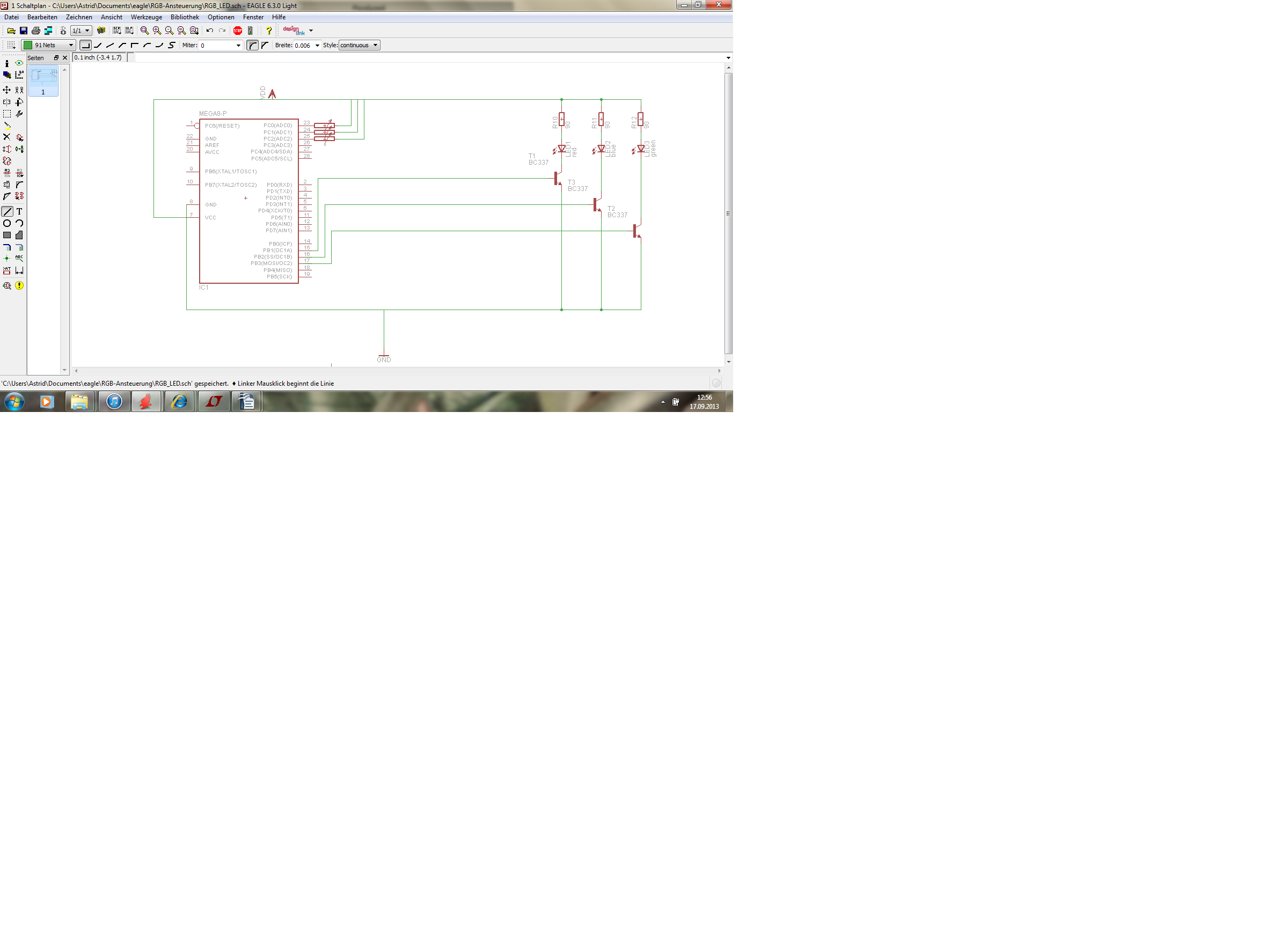Print the schematic using the printer icon
Image resolution: width=1288 pixels, height=927 pixels.
pyautogui.click(x=36, y=31)
